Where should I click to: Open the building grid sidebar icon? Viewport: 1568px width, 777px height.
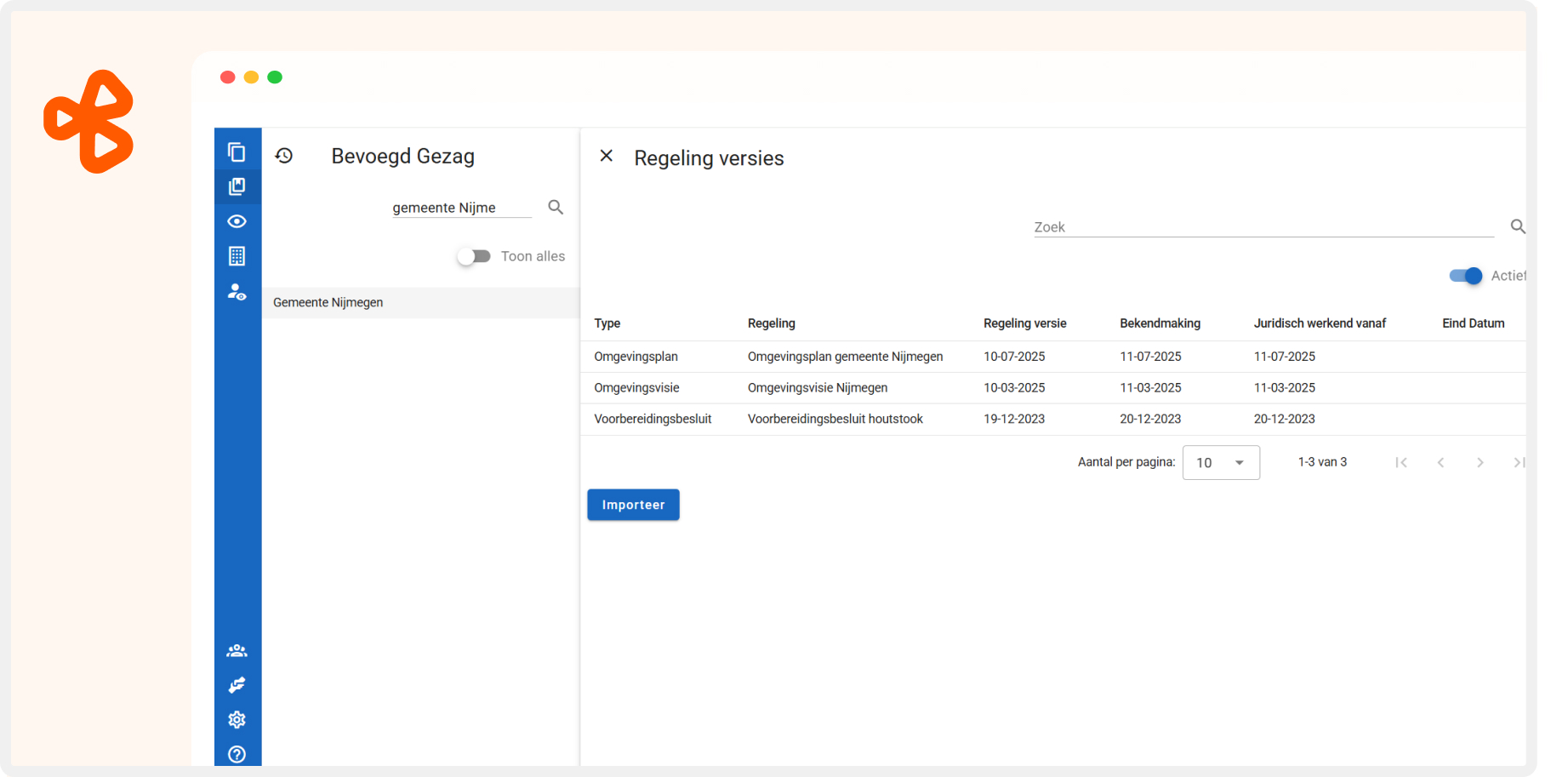(x=237, y=256)
